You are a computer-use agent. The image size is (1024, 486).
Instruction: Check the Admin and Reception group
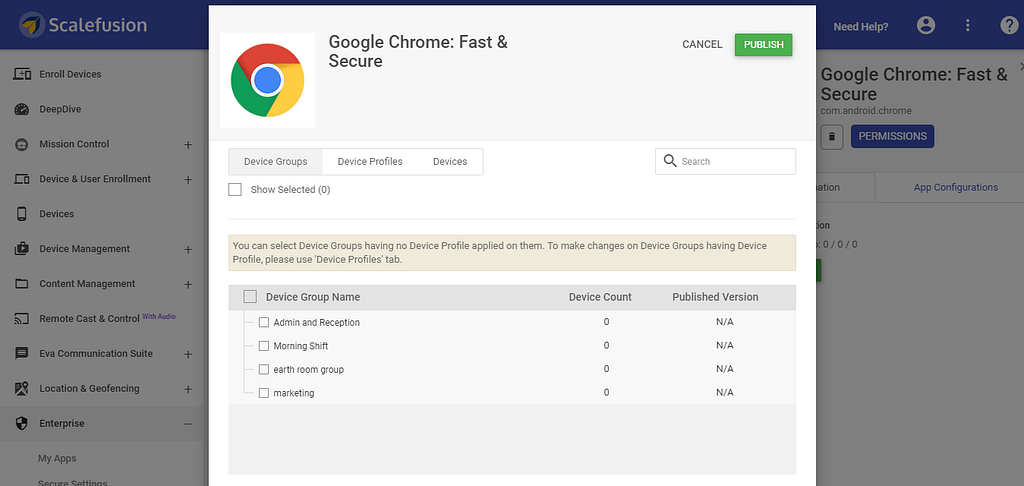pyautogui.click(x=264, y=322)
